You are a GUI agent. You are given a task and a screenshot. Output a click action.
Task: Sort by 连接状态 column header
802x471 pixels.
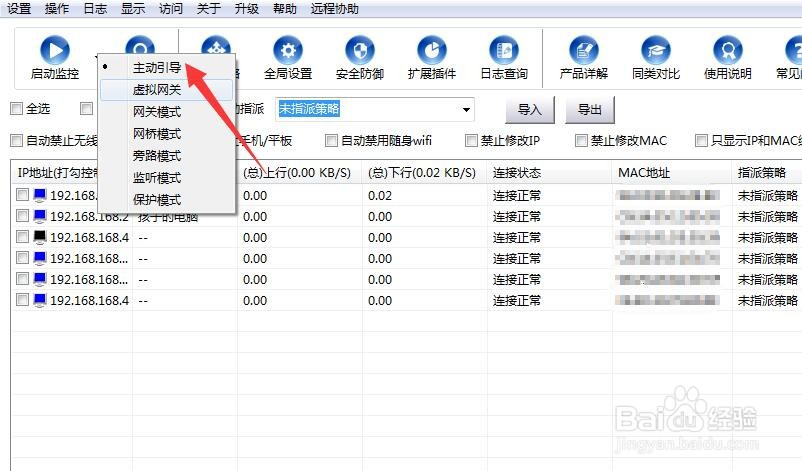tap(550, 172)
